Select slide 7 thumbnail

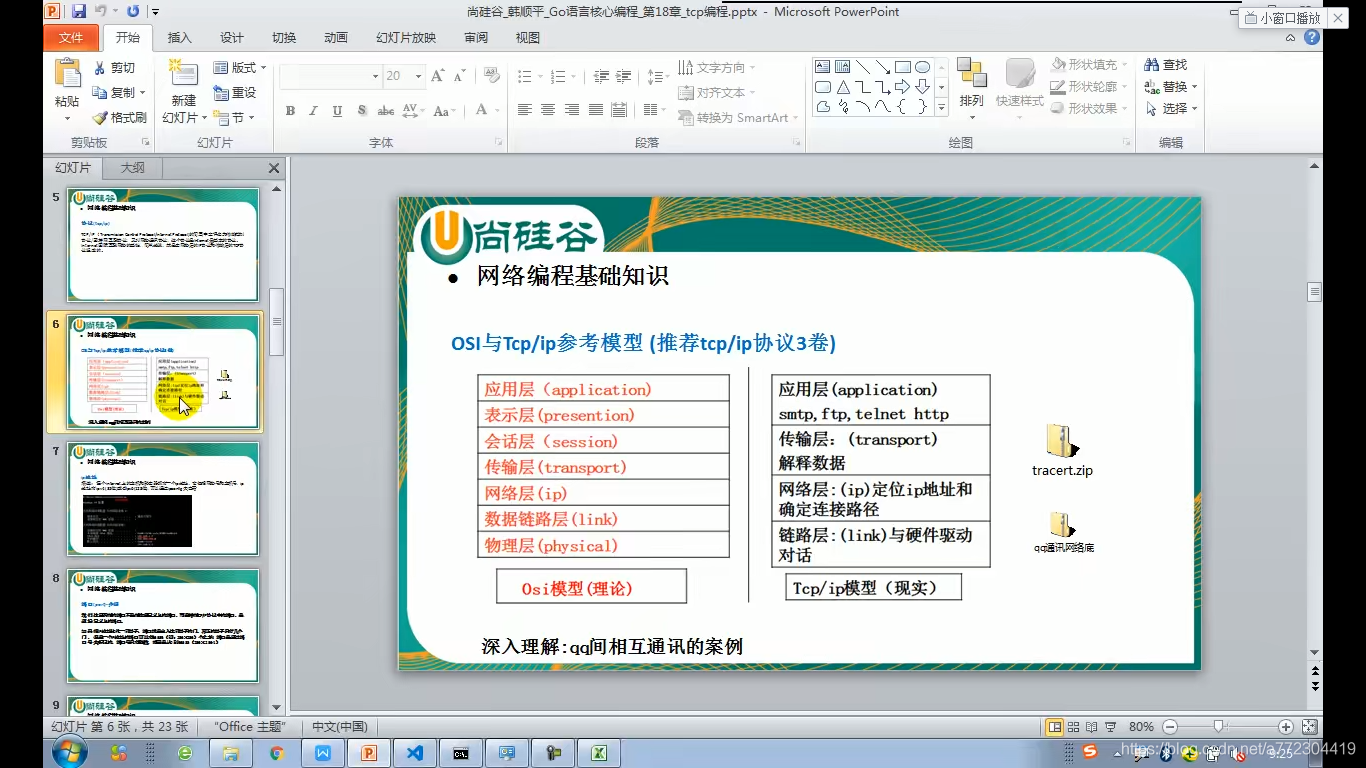(x=163, y=499)
